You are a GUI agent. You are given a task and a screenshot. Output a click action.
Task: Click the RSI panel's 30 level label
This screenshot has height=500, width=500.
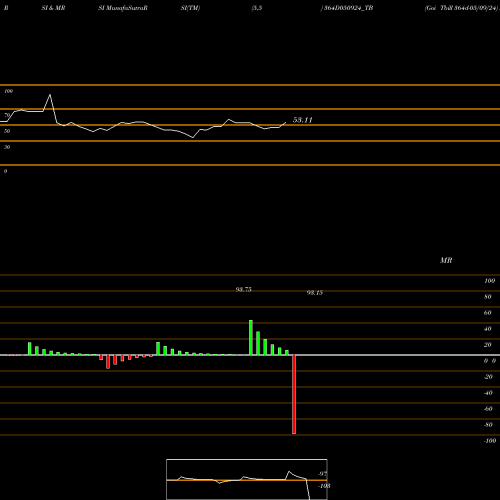[x=7, y=147]
